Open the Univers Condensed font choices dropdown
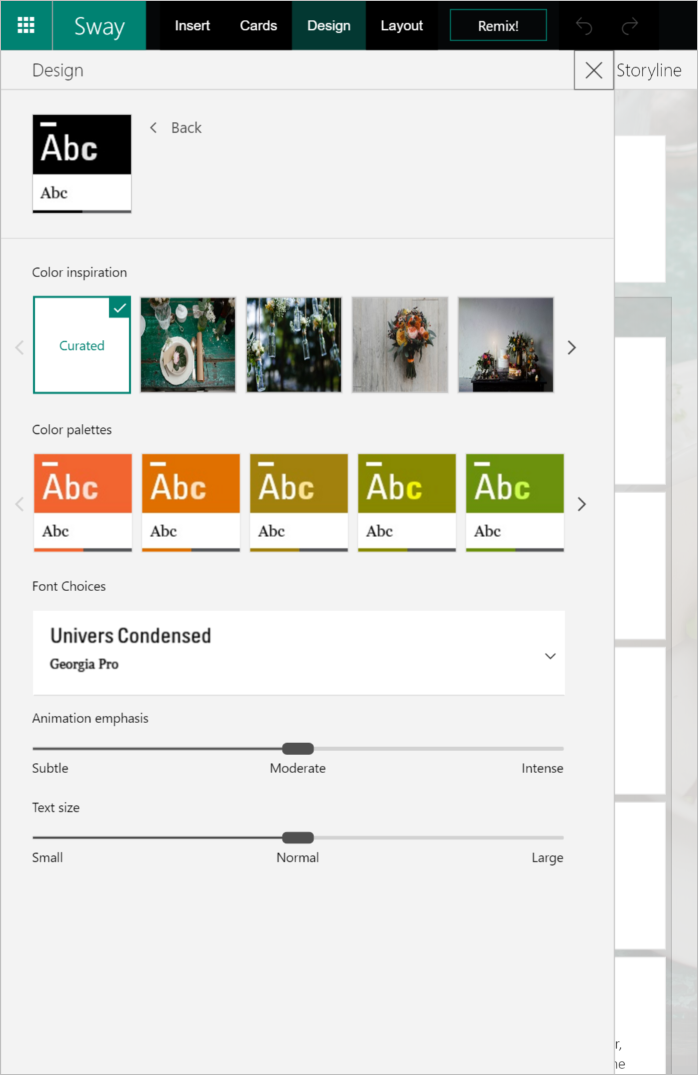 299,652
